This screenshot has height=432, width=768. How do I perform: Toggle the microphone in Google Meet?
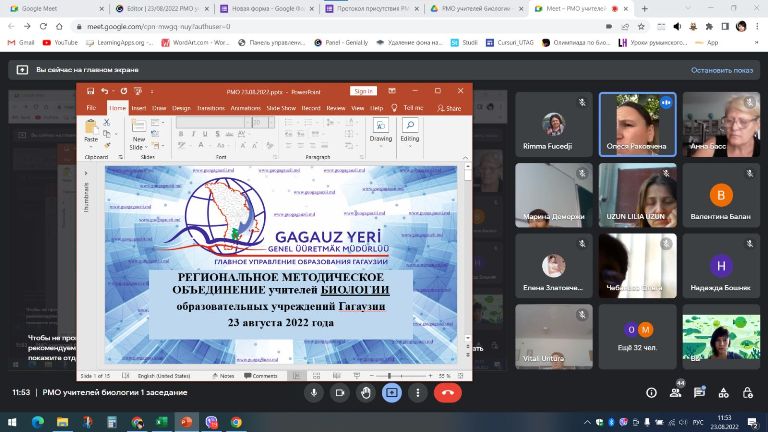[x=314, y=393]
